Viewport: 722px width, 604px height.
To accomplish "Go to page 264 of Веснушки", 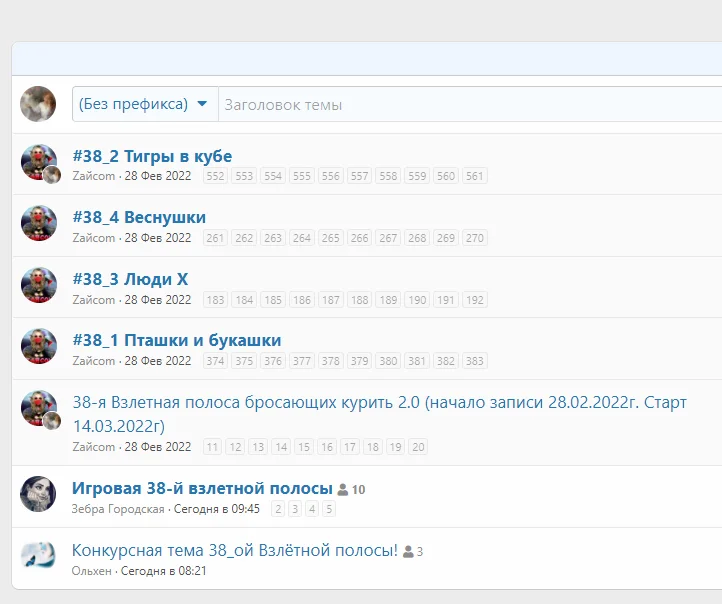I will [302, 238].
